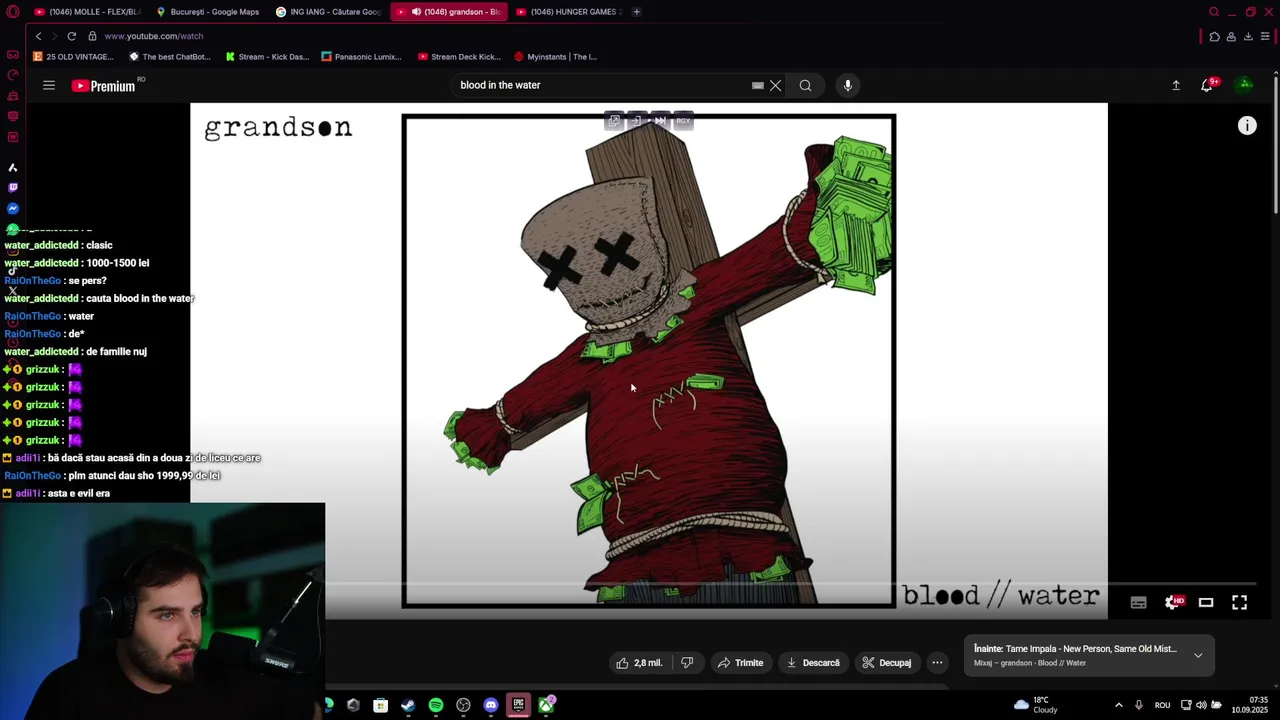Open browser downloads icon
This screenshot has height=720, width=1280.
[x=1248, y=36]
